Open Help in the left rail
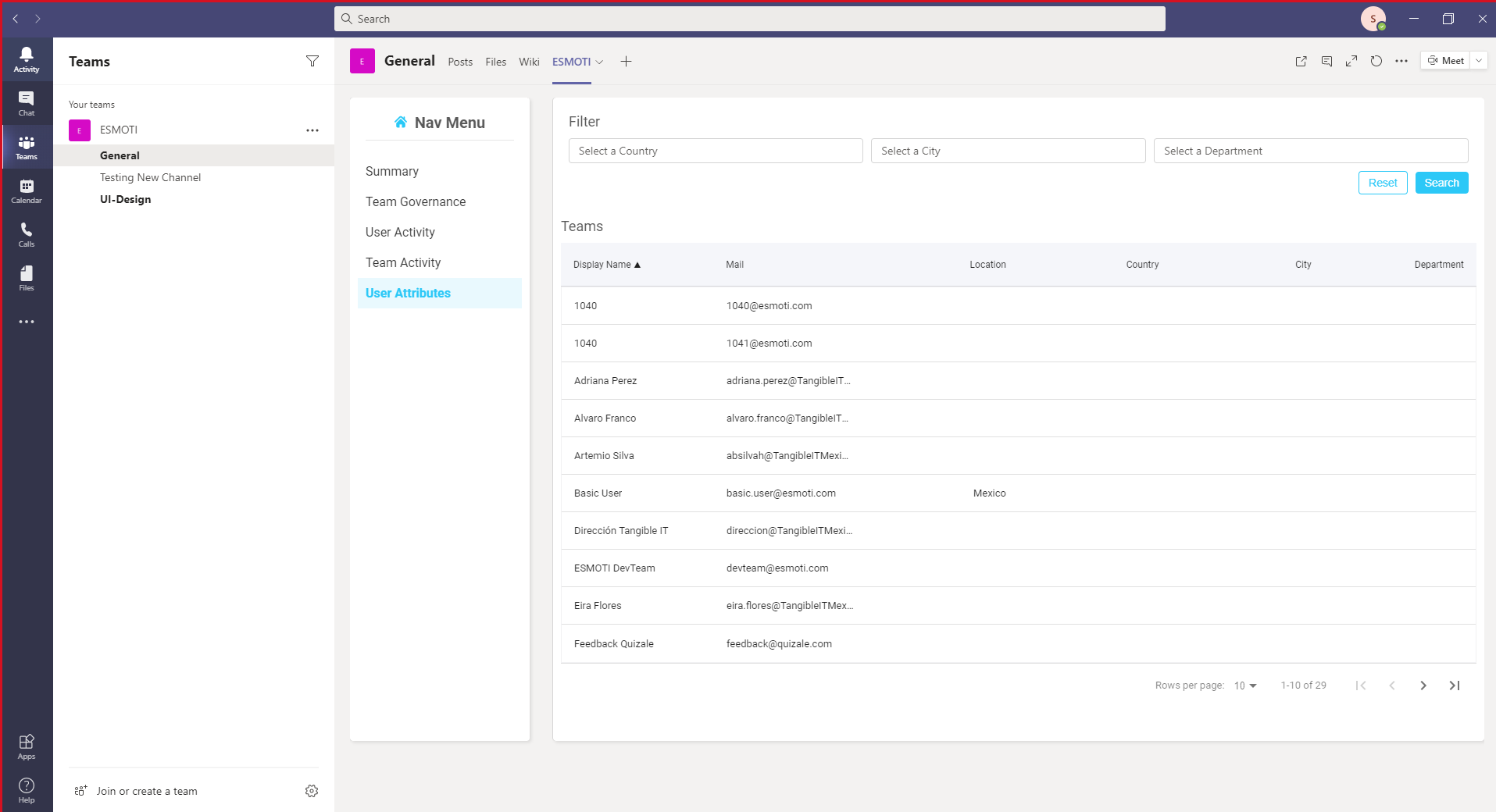The height and width of the screenshot is (812, 1496). pyautogui.click(x=27, y=790)
